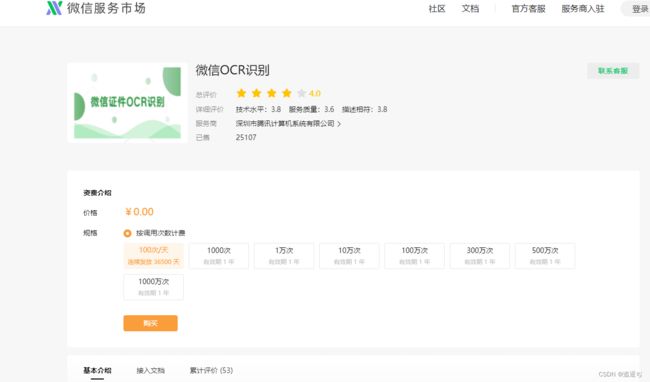Click the 服务质量: 3.6 rating text
Image resolution: width=650 pixels, height=382 pixels.
tap(311, 109)
